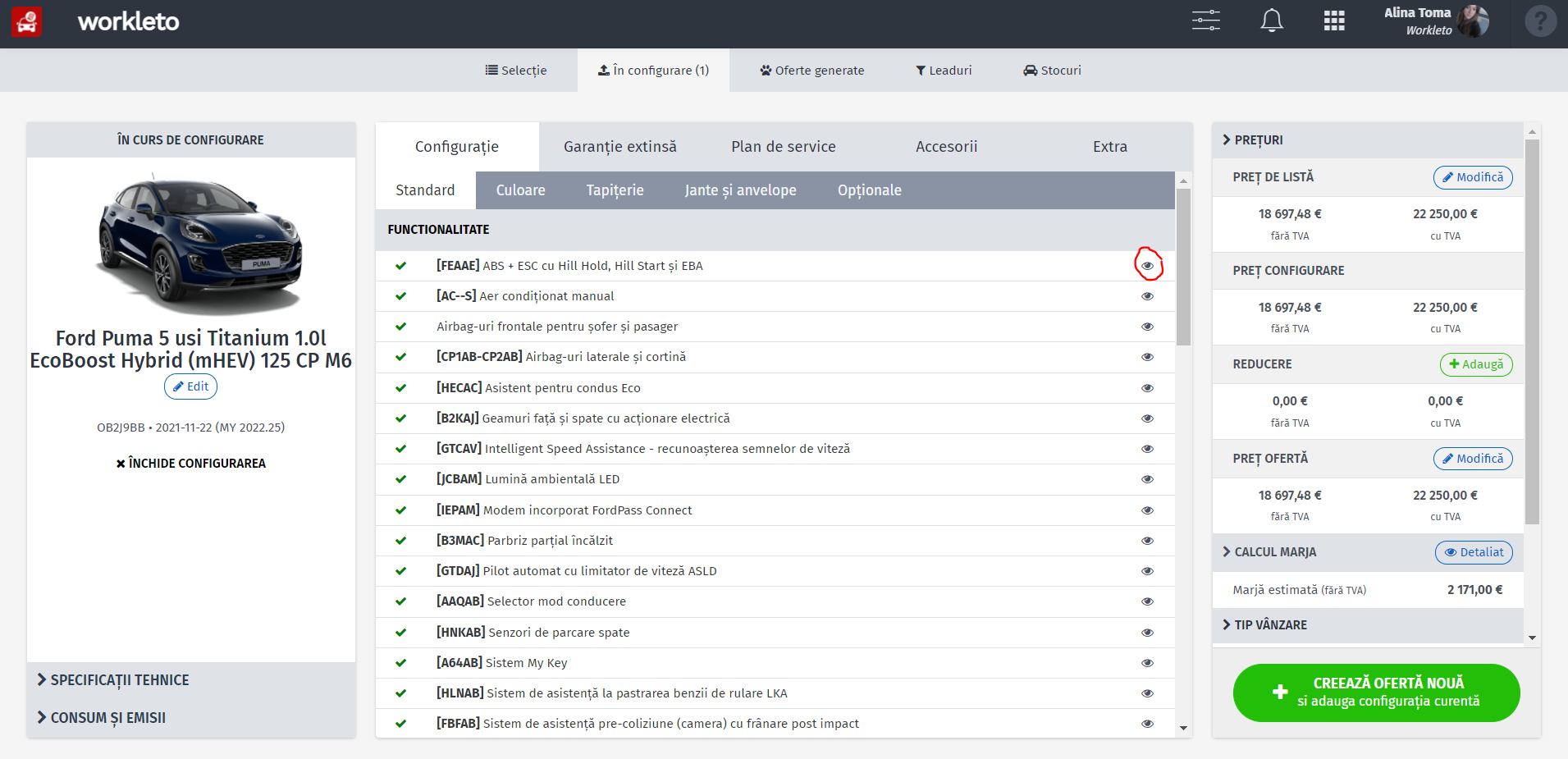This screenshot has height=759, width=1568.
Task: Click green checkmark for ABS + ESC row
Action: click(400, 266)
